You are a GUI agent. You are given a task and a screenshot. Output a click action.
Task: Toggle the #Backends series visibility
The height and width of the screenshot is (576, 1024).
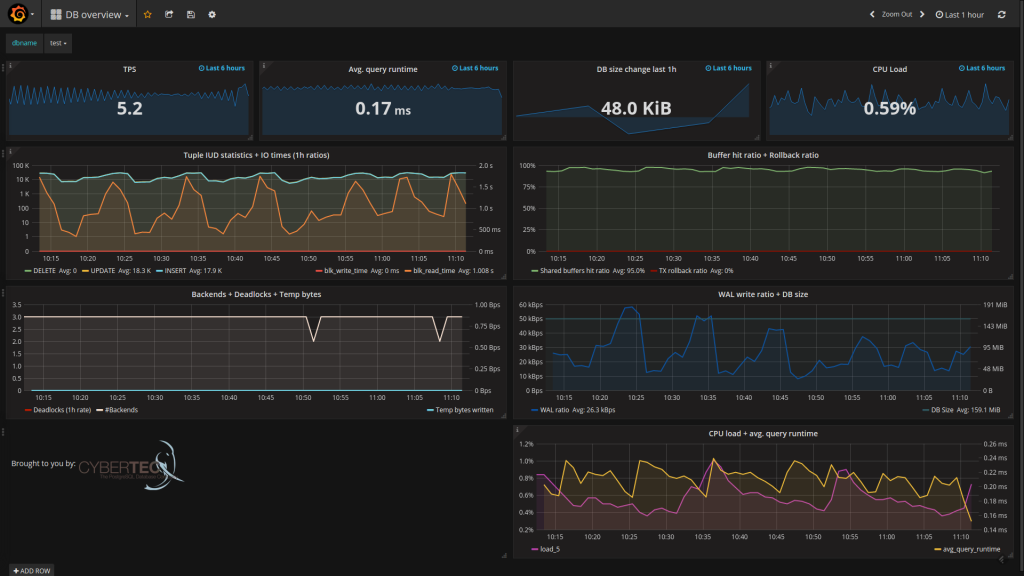118,410
